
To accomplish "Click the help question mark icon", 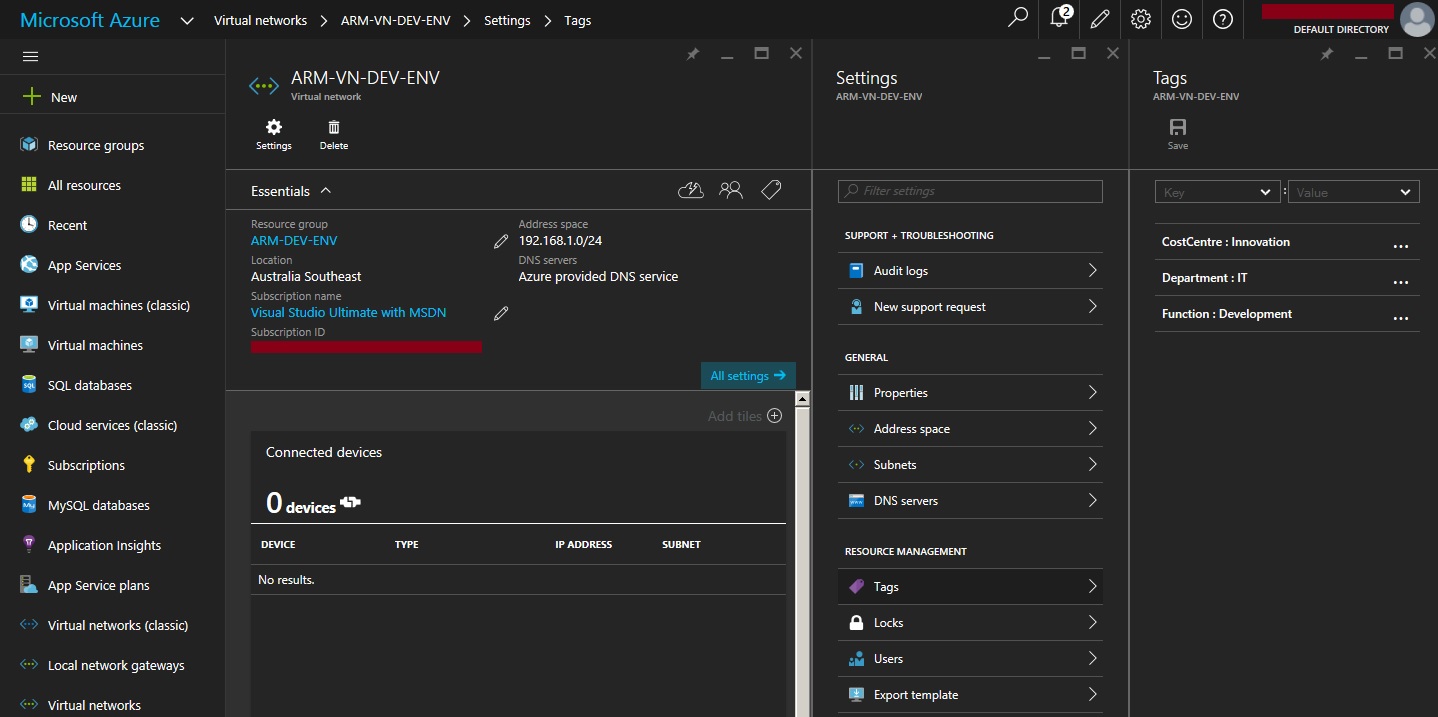I will 1222,19.
